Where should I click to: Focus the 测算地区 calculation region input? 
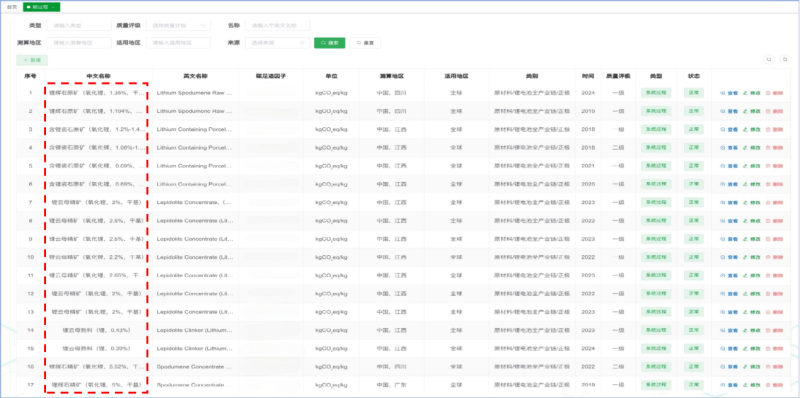tap(79, 43)
